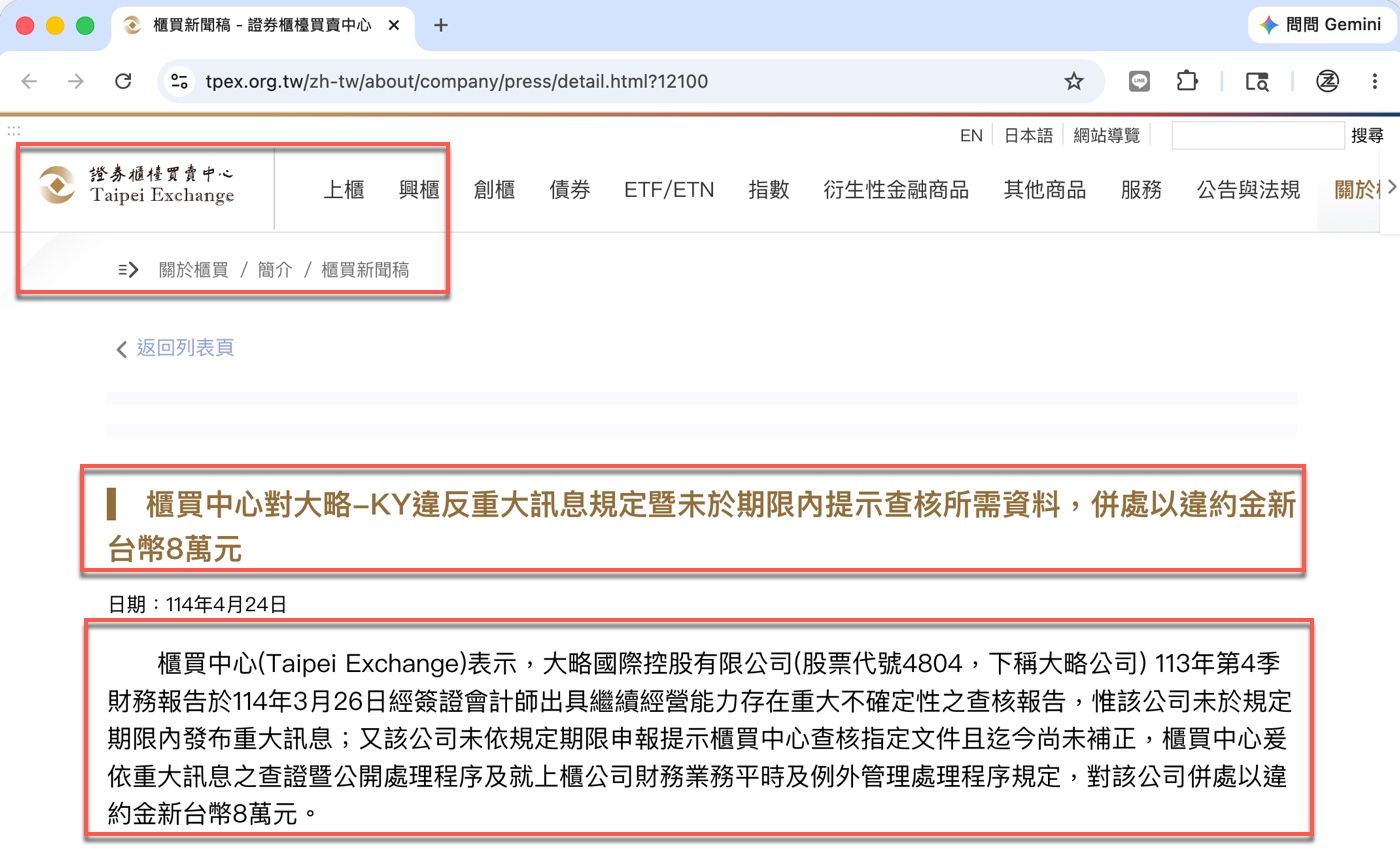Open the LINE extension icon
This screenshot has width=1400, height=856.
pyautogui.click(x=1139, y=81)
